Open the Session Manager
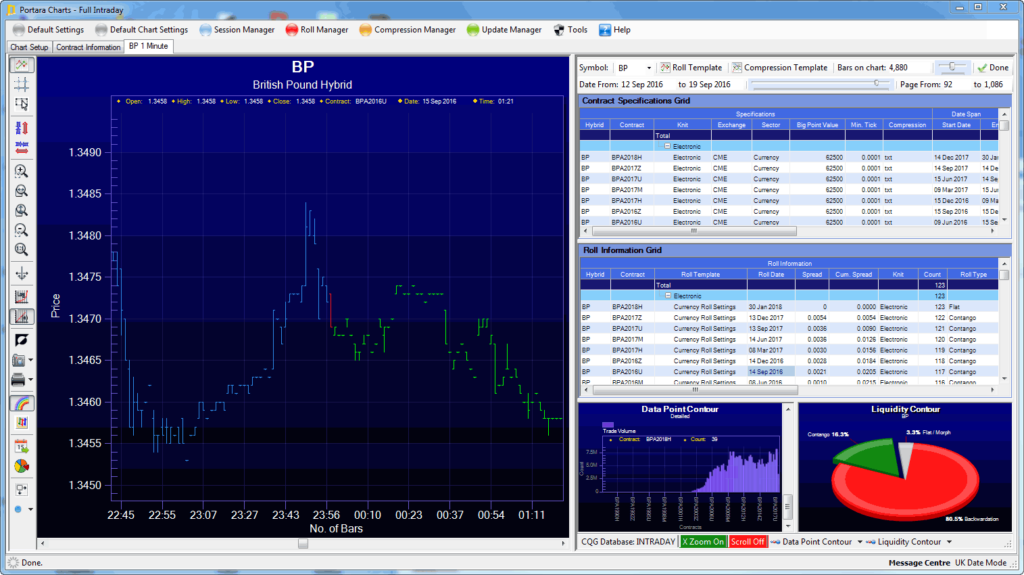The image size is (1024, 575). click(x=237, y=29)
